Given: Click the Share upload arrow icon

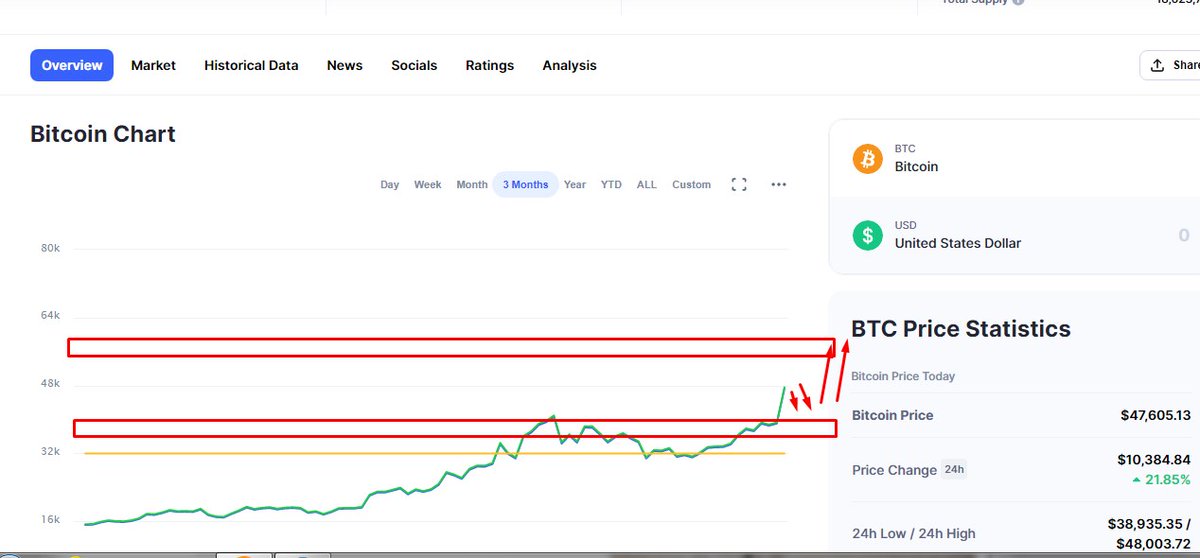Looking at the screenshot, I should 1157,65.
